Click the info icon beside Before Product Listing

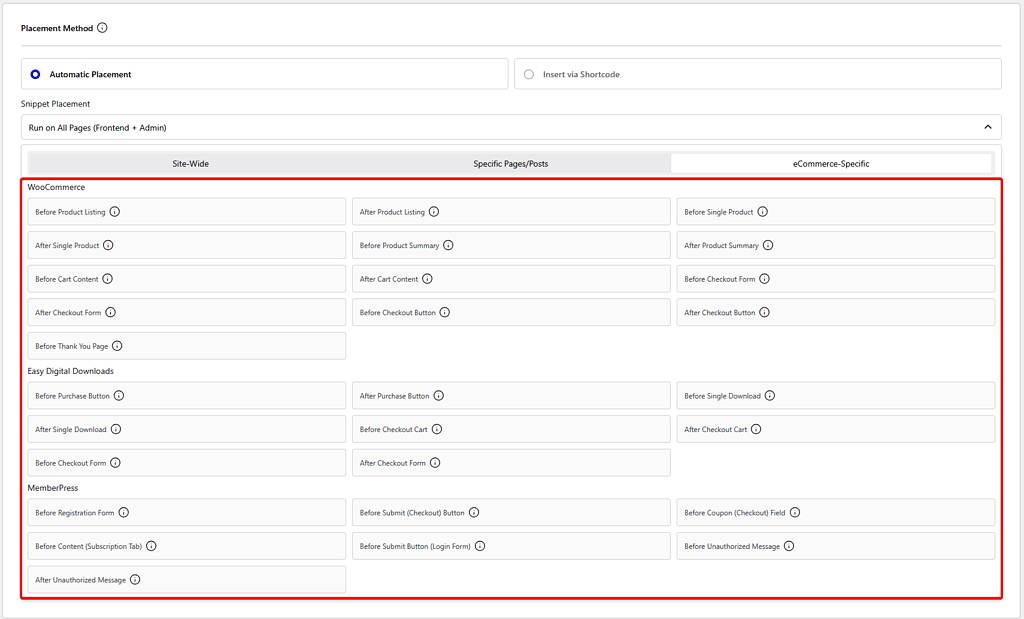(116, 211)
